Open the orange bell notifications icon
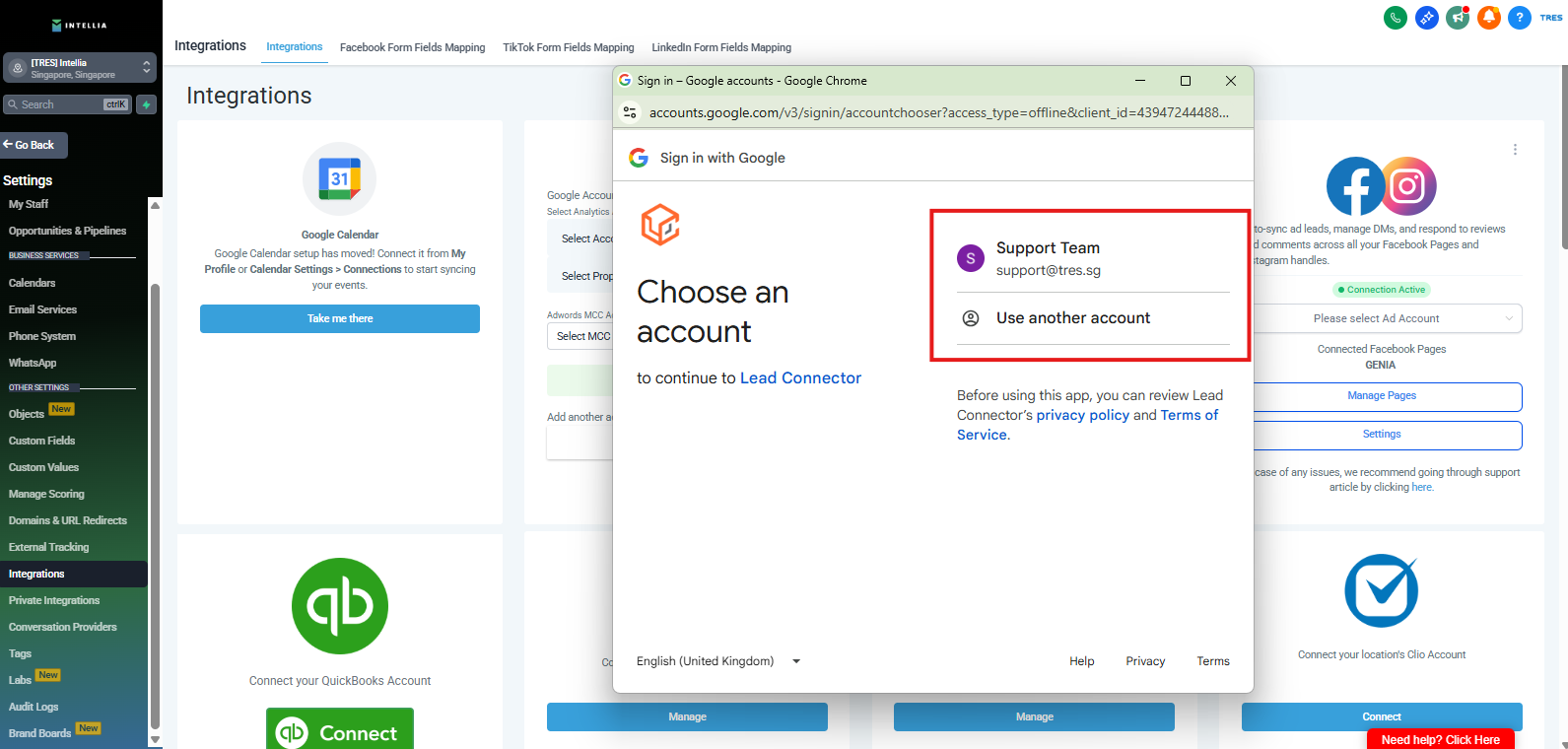 point(1489,18)
